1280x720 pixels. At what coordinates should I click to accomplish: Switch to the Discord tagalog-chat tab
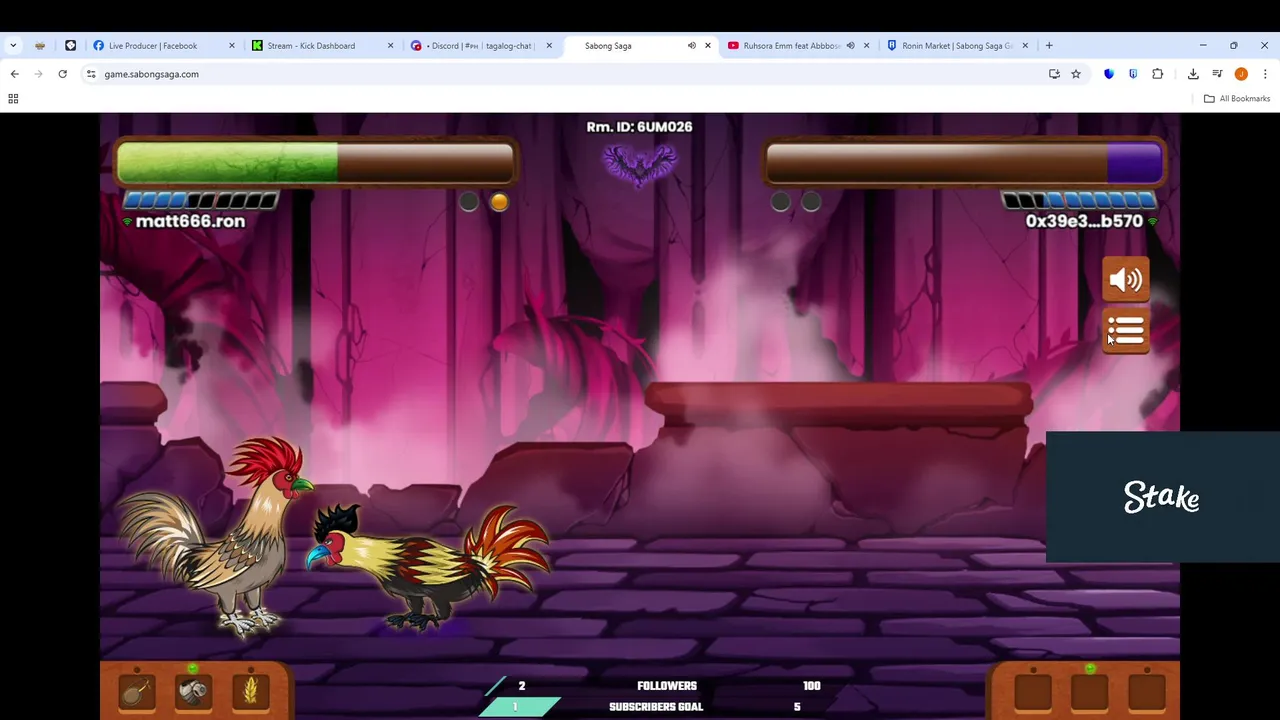coord(481,45)
